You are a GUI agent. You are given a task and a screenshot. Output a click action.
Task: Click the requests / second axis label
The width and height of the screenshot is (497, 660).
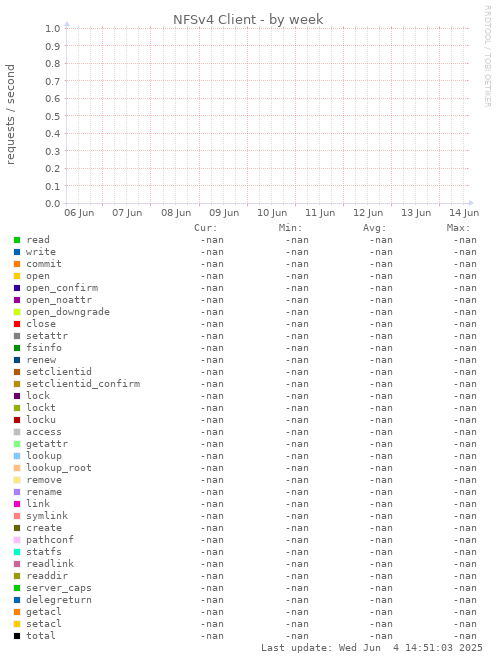[11, 114]
